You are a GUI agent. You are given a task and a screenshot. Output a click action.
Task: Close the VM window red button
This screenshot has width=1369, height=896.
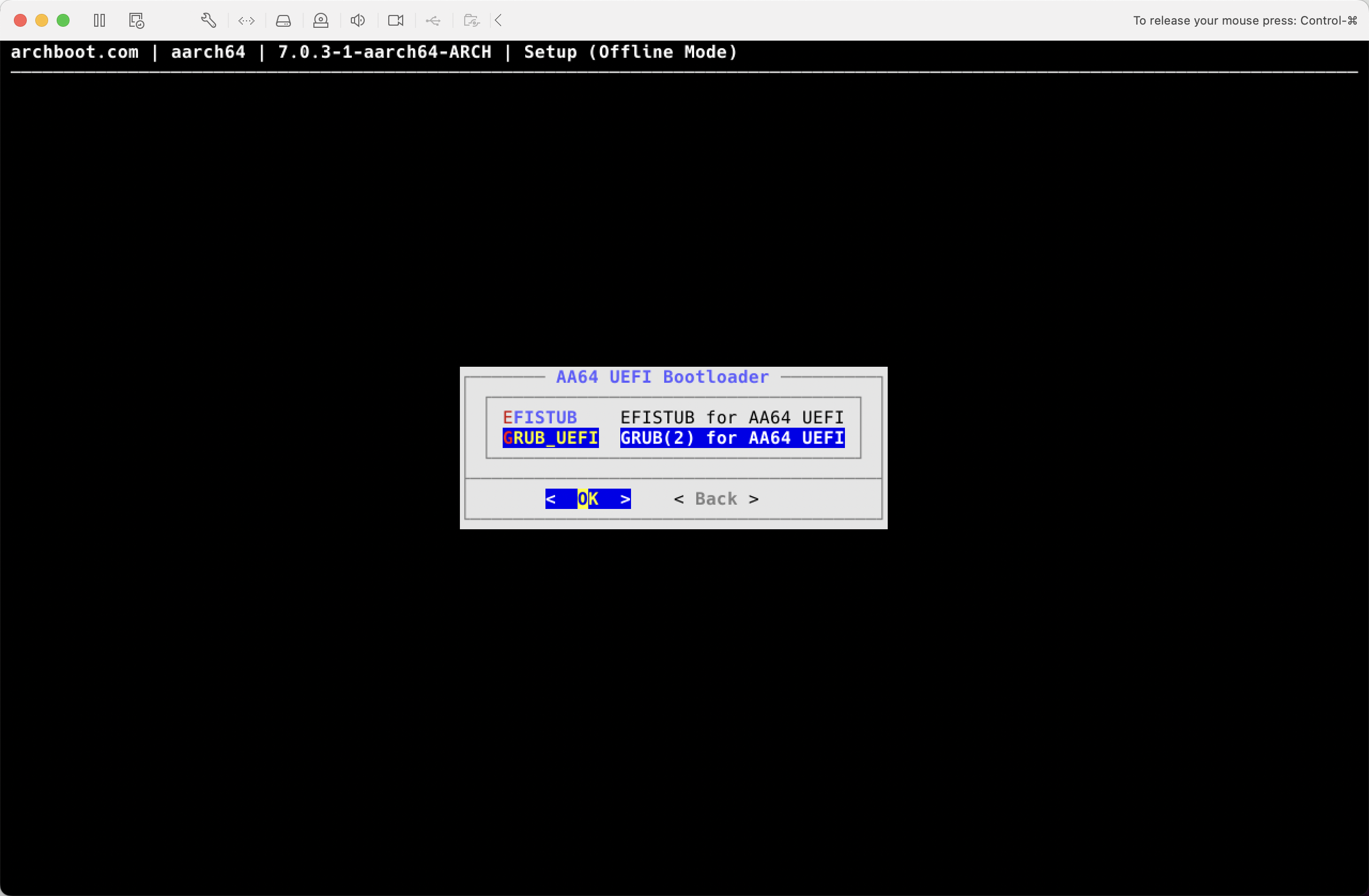[x=20, y=21]
